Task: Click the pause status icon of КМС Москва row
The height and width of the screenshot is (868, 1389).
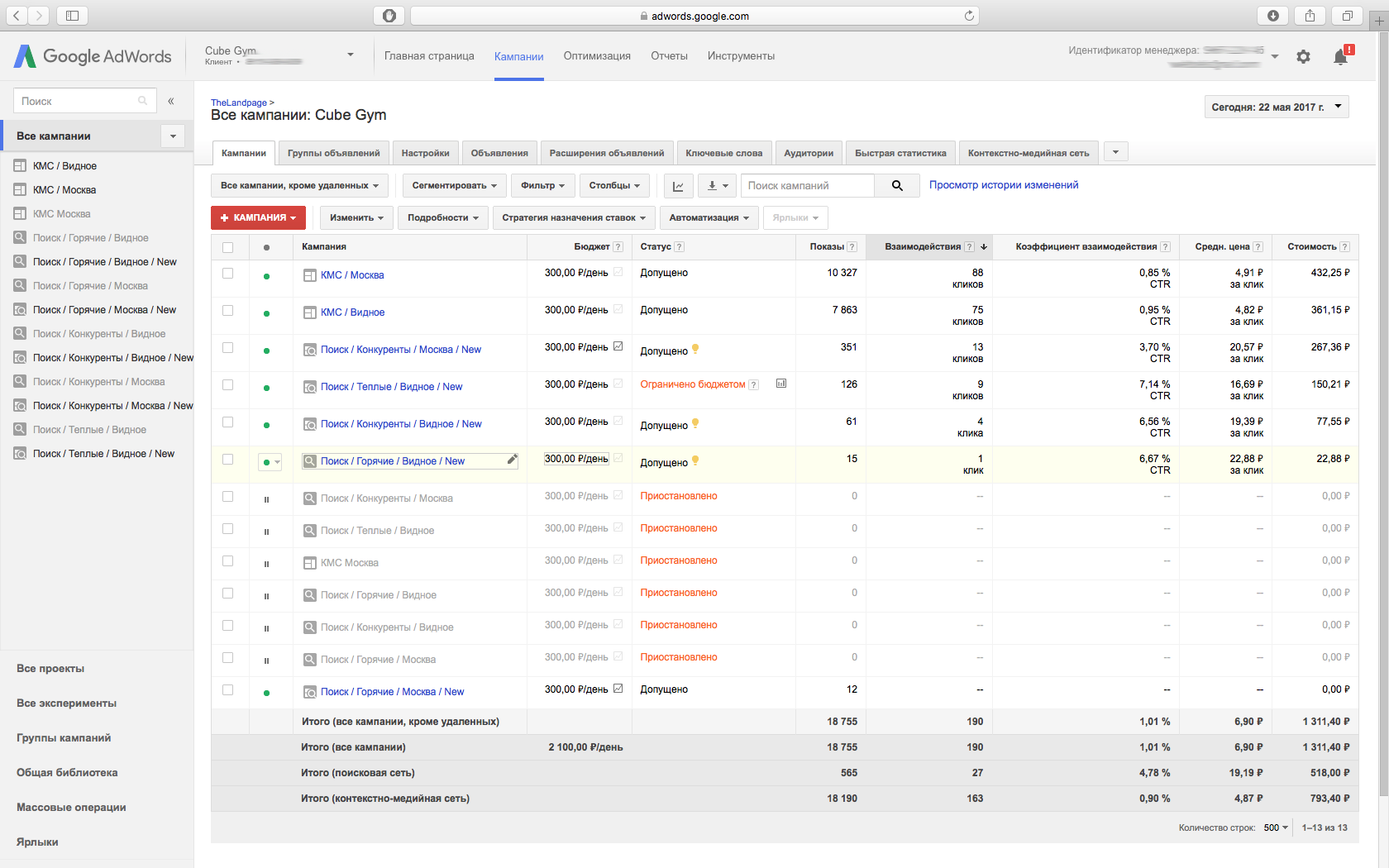Action: coord(266,564)
